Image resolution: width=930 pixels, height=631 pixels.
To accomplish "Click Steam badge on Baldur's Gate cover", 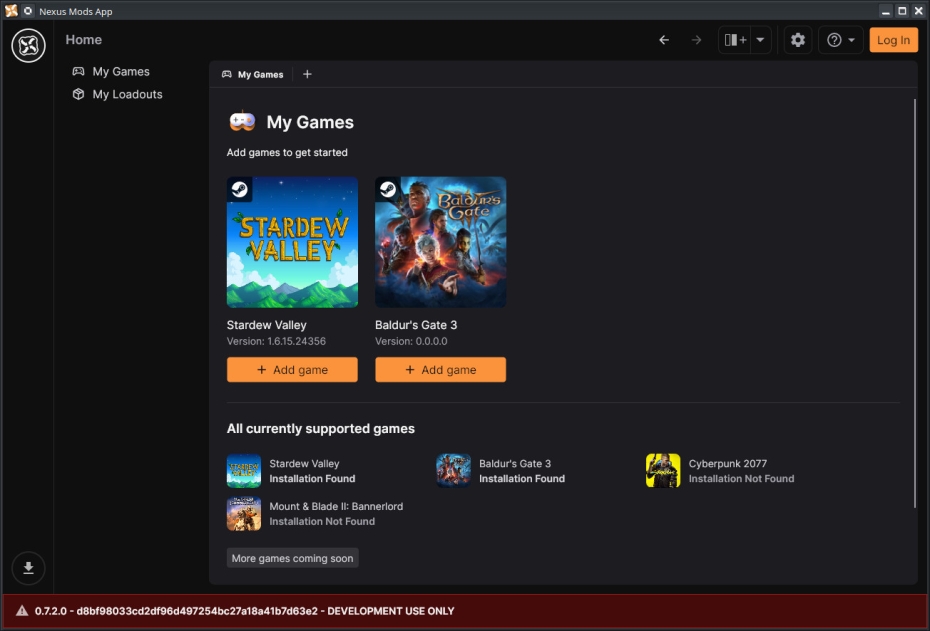I will (388, 189).
